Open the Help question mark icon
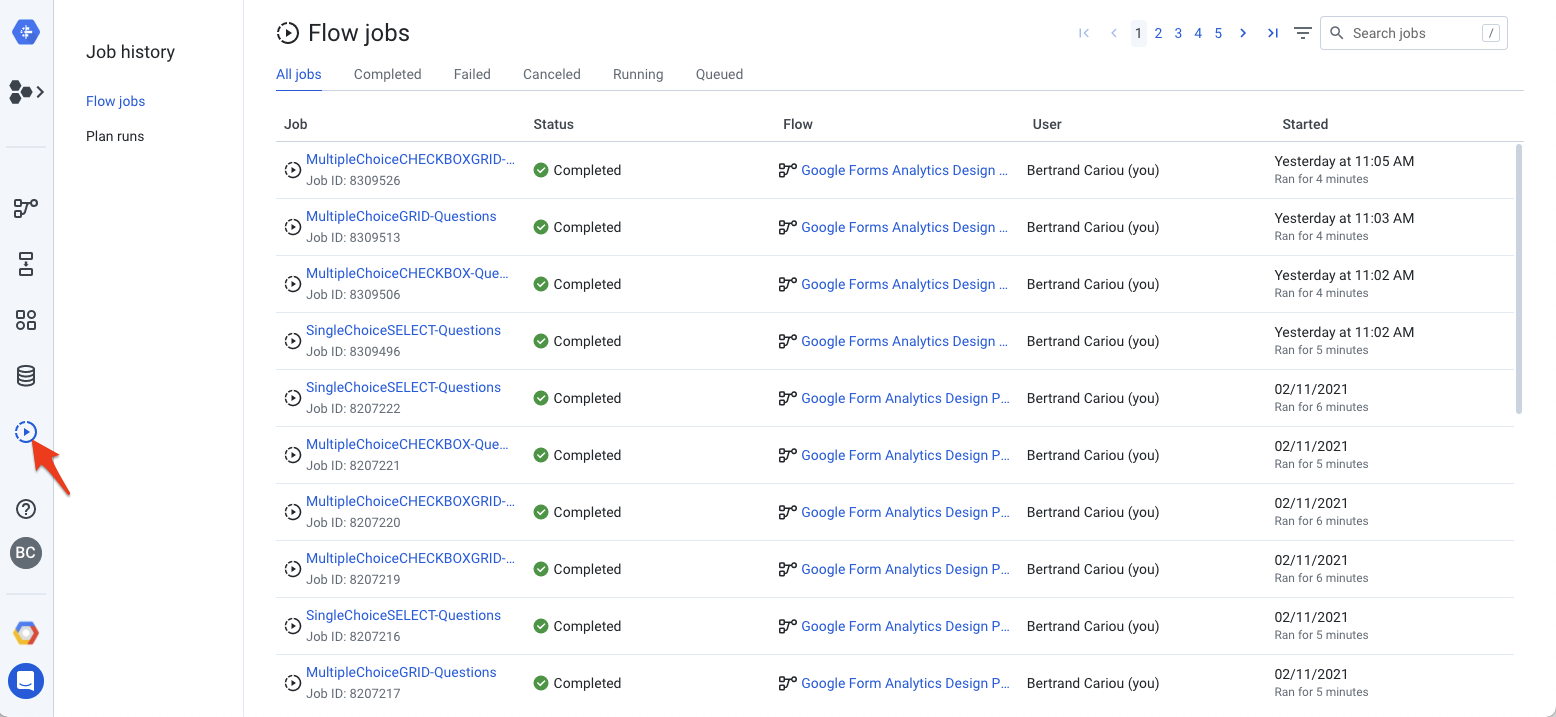The image size is (1556, 717). (x=26, y=509)
